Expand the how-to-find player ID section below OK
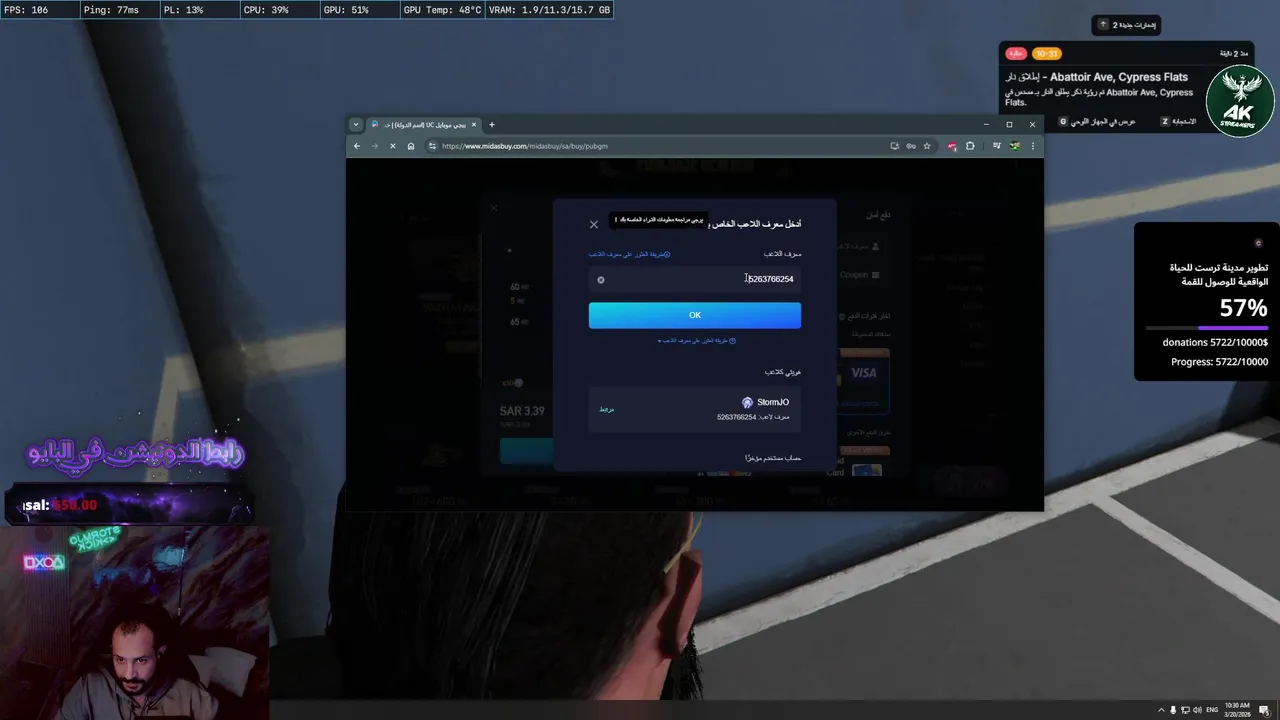 tap(696, 341)
